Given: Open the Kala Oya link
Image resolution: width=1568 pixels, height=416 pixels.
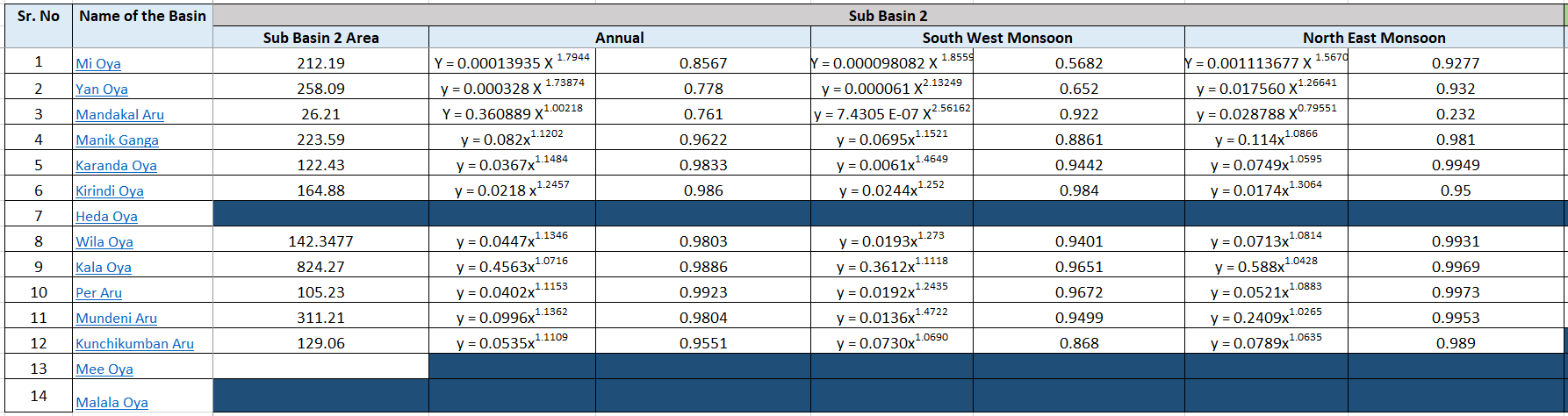Looking at the screenshot, I should point(103,268).
